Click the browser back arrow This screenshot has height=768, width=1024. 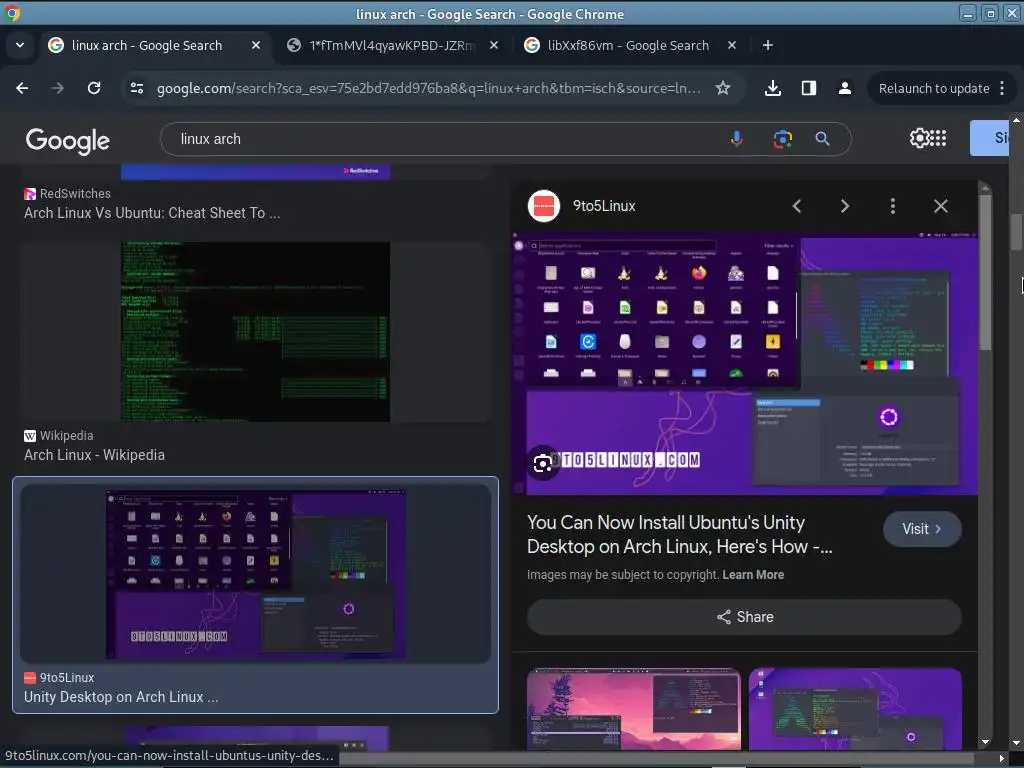coord(22,88)
